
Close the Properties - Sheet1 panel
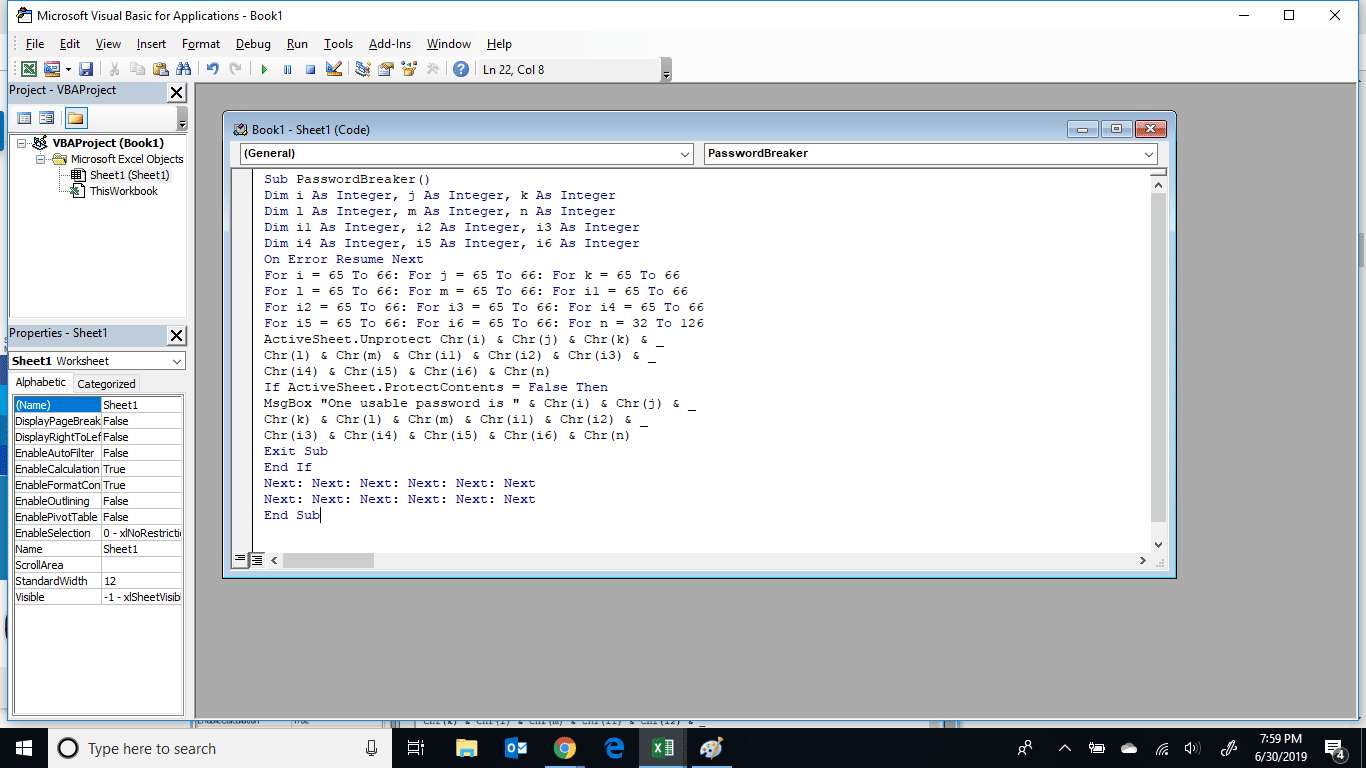coord(176,335)
